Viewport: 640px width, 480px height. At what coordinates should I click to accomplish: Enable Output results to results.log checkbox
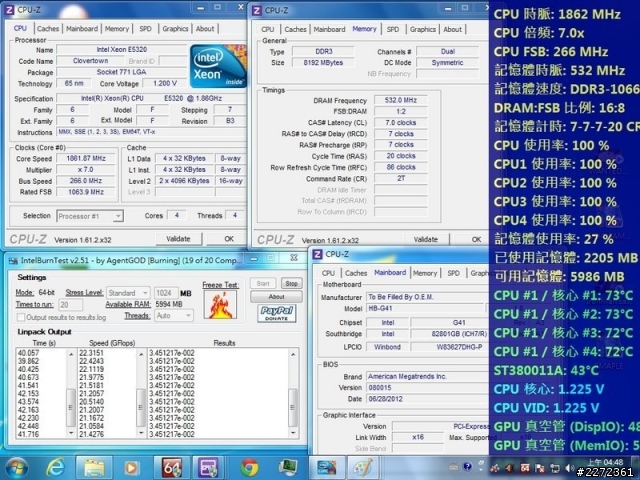click(21, 317)
